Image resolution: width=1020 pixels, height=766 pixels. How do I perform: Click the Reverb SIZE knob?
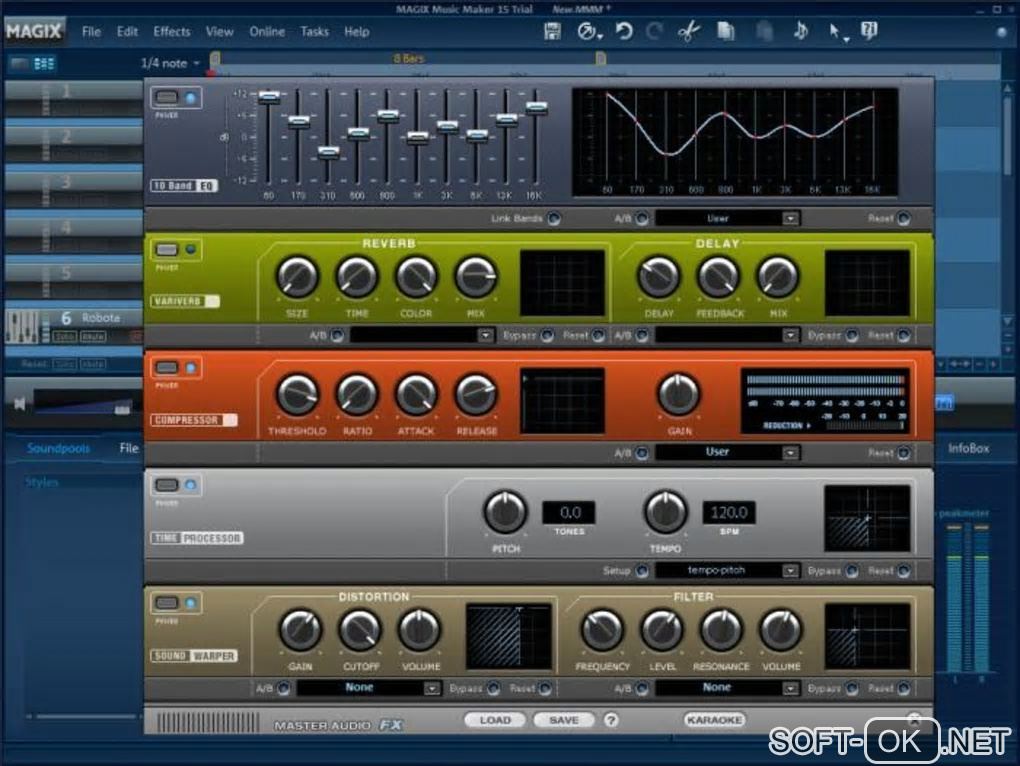pyautogui.click(x=297, y=276)
